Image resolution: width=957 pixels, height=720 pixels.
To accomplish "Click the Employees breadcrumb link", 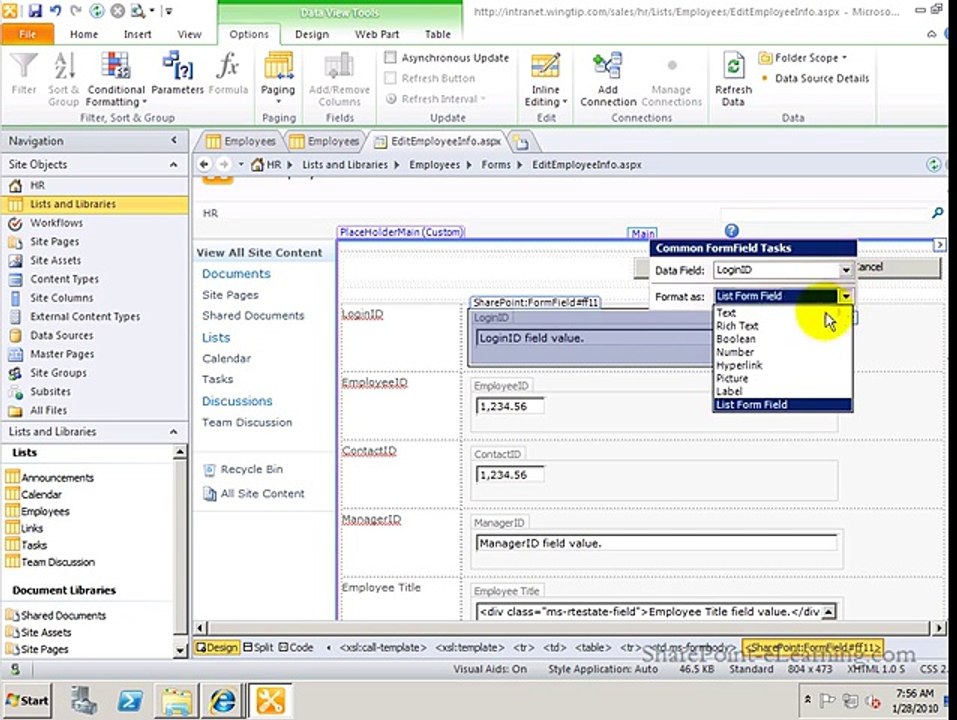I will point(435,165).
